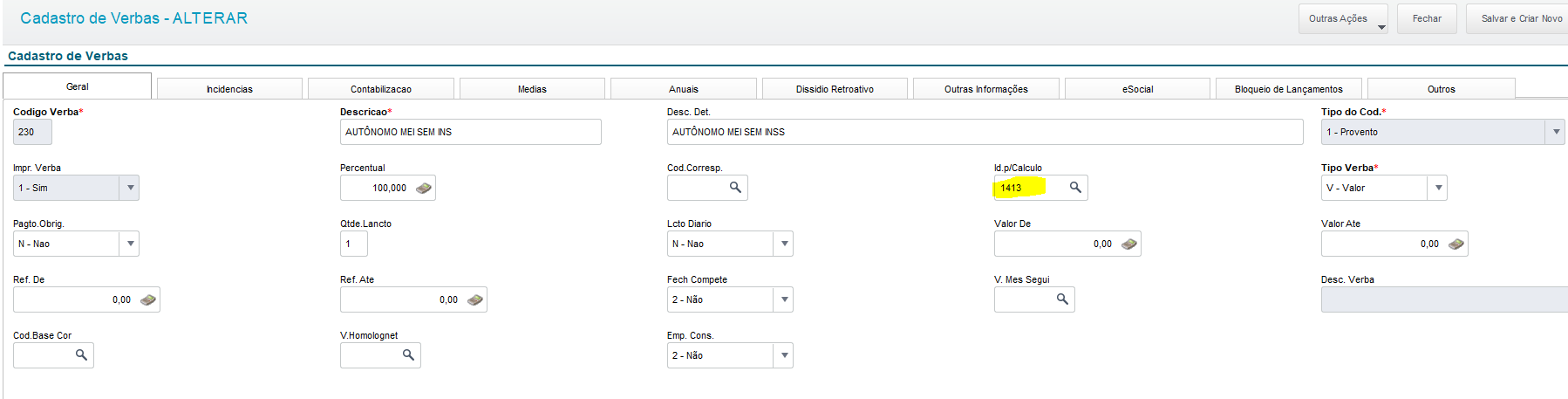Open calculator icon in Percentual field

point(424,188)
